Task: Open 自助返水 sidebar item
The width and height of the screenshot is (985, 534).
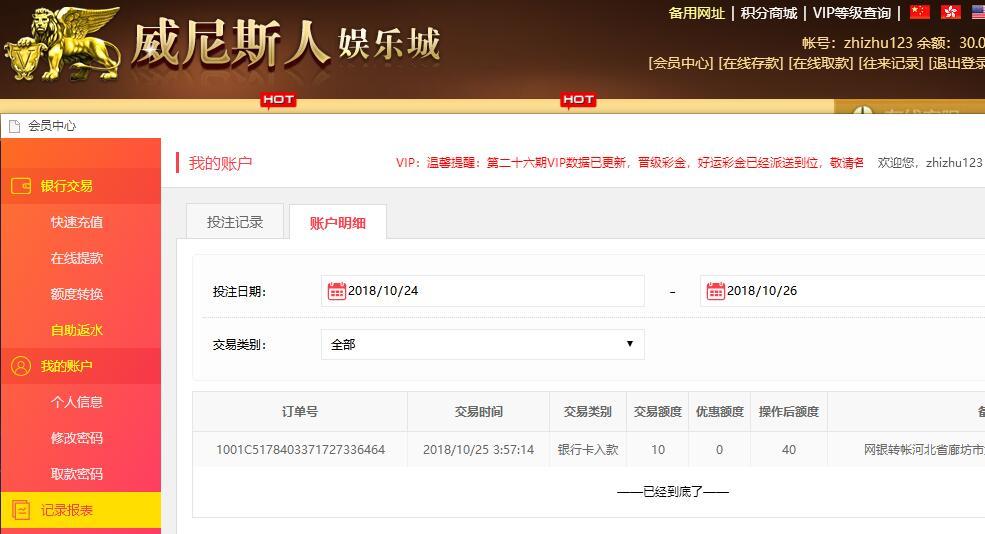Action: [77, 330]
